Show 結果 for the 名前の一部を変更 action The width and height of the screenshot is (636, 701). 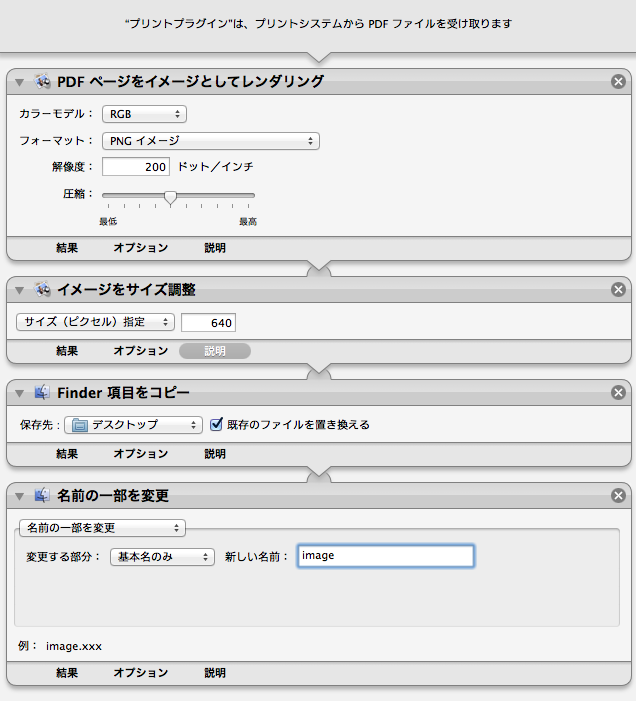tap(67, 673)
